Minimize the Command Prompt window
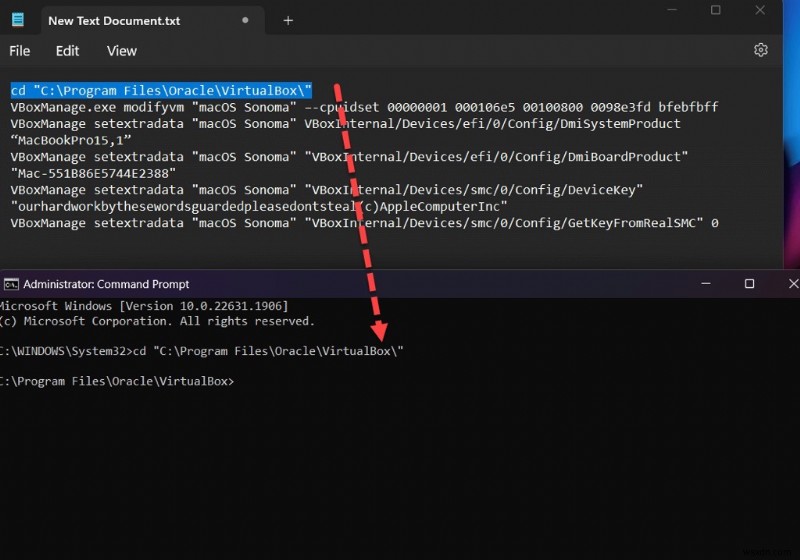The image size is (800, 560). pyautogui.click(x=706, y=284)
